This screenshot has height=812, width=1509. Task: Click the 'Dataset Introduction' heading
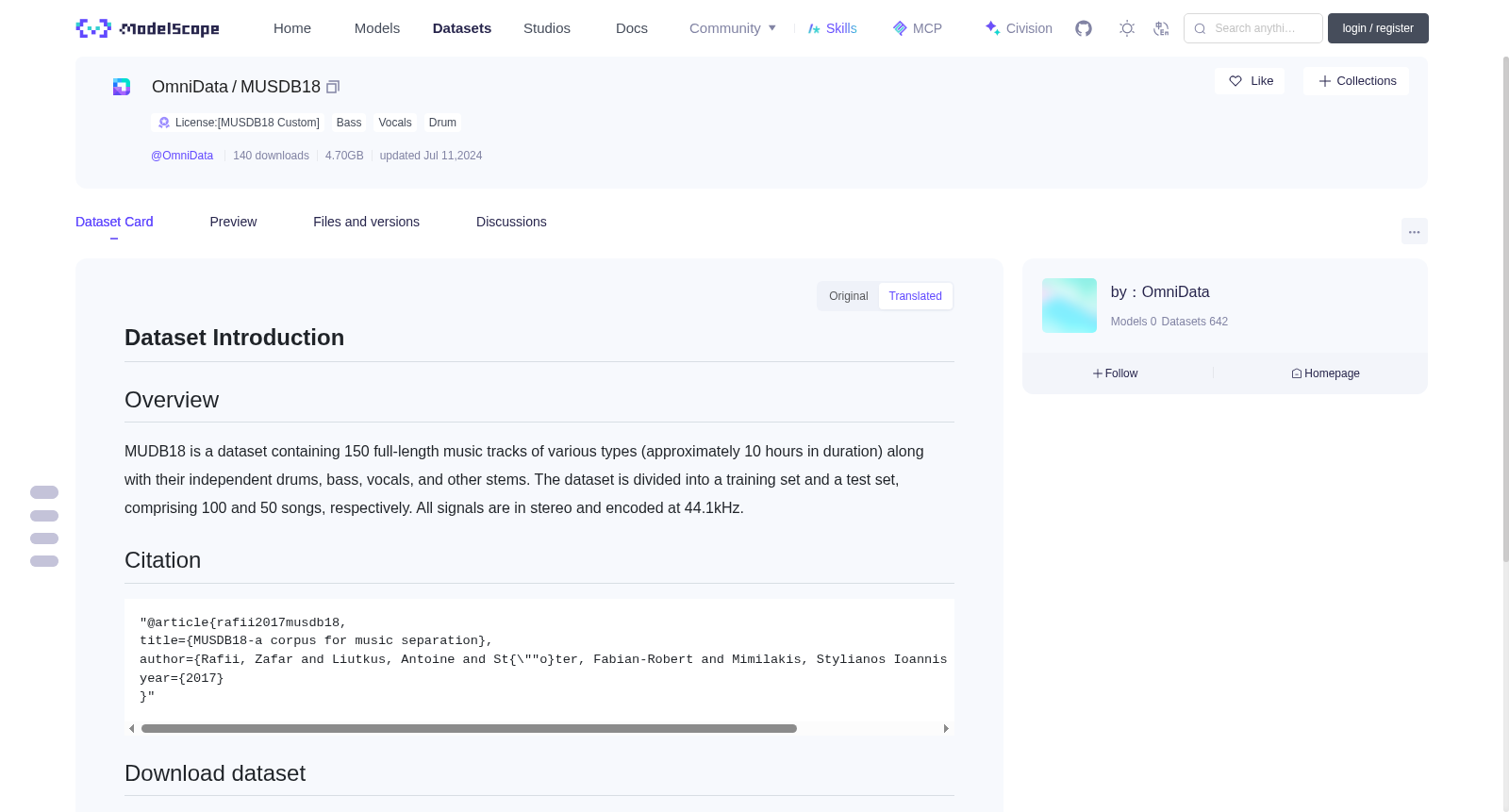[x=234, y=338]
